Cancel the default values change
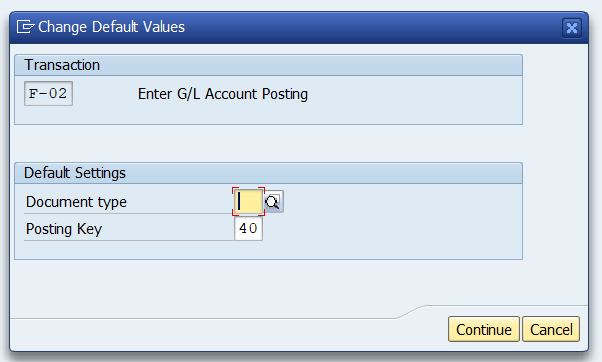 tap(551, 329)
